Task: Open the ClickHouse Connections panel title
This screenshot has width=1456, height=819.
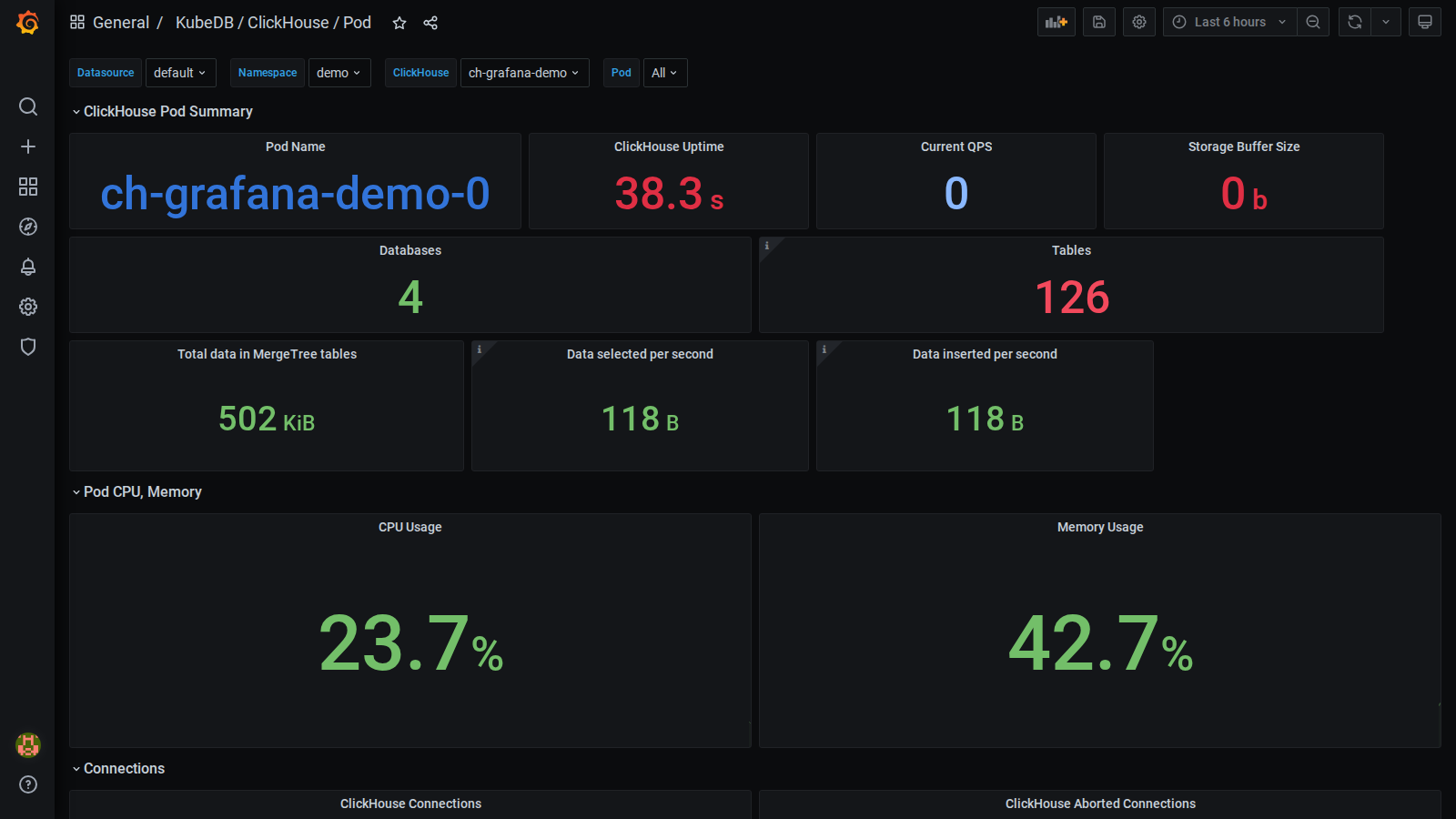Action: (x=410, y=804)
